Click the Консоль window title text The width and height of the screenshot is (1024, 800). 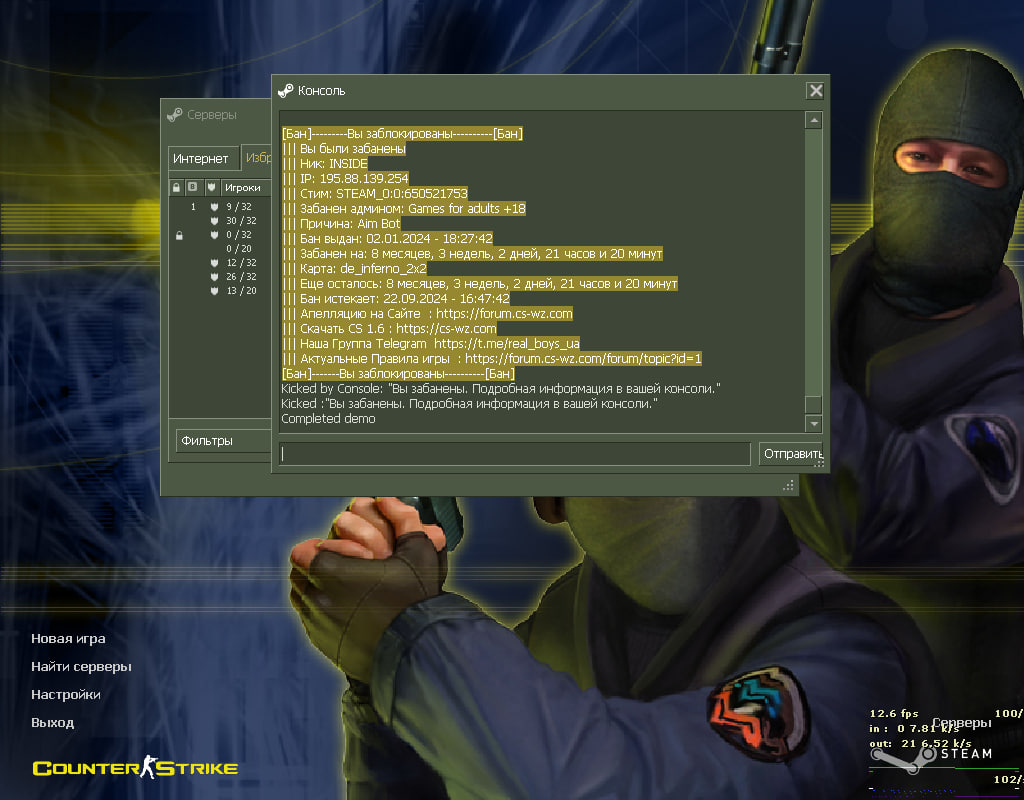[321, 91]
